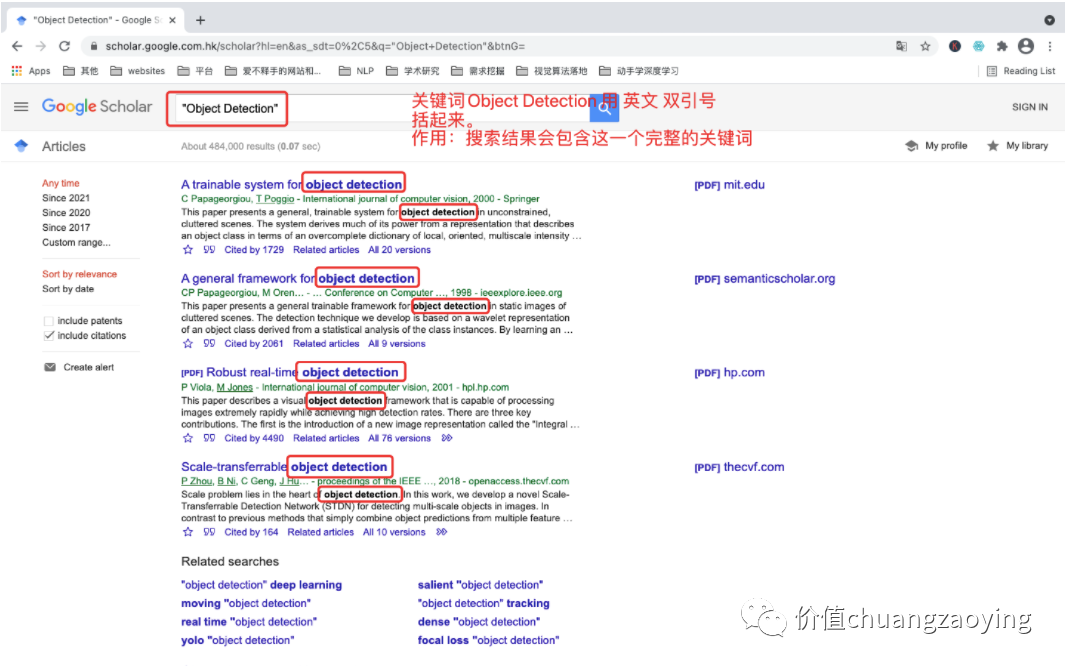Cite 'A general framework' result via quote icon
The height and width of the screenshot is (668, 1066).
[x=209, y=343]
